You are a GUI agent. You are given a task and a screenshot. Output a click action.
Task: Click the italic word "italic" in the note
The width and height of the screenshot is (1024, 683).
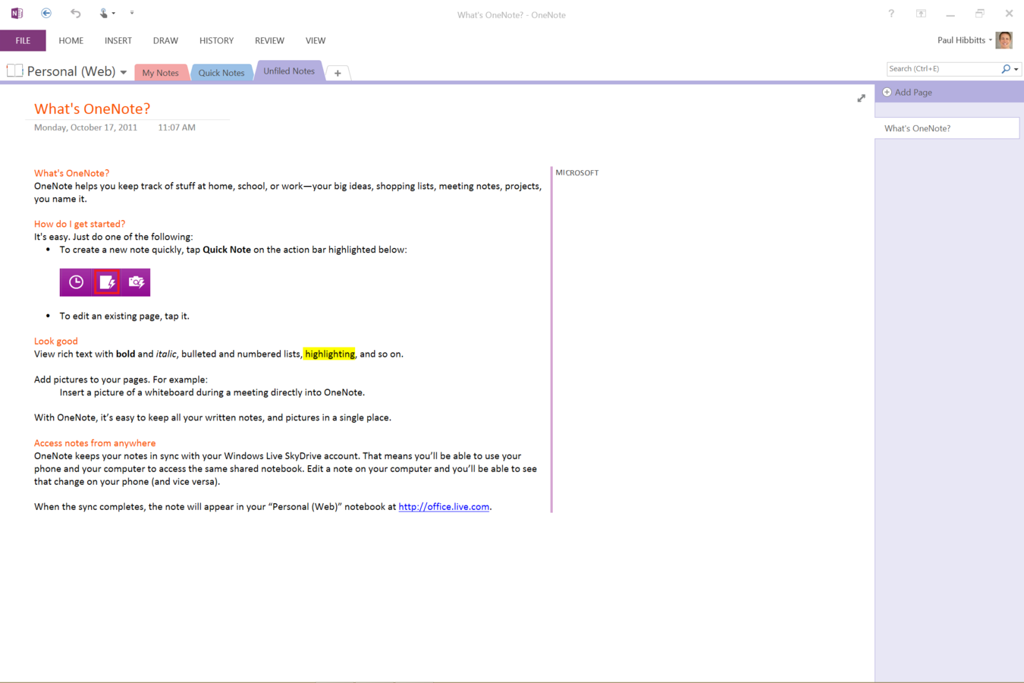point(166,354)
